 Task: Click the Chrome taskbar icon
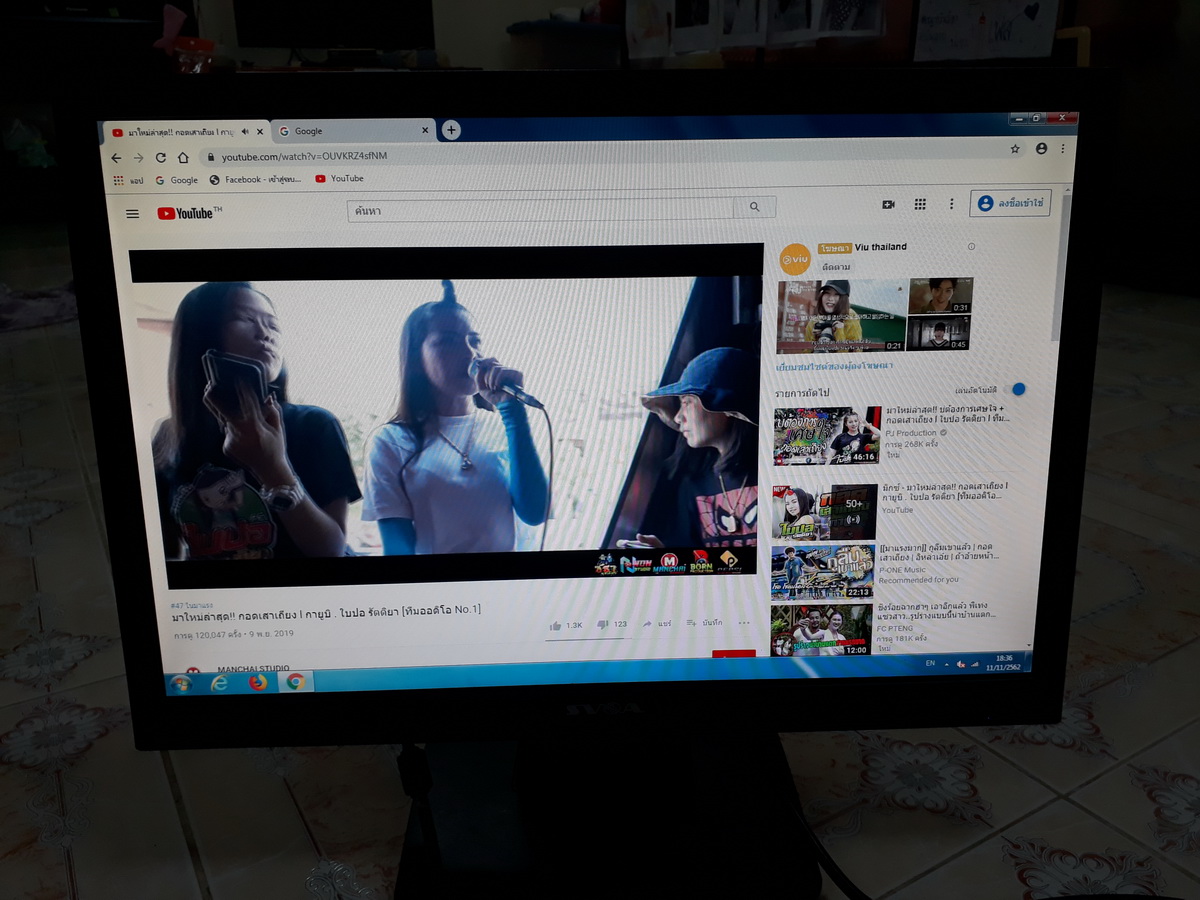[x=296, y=681]
